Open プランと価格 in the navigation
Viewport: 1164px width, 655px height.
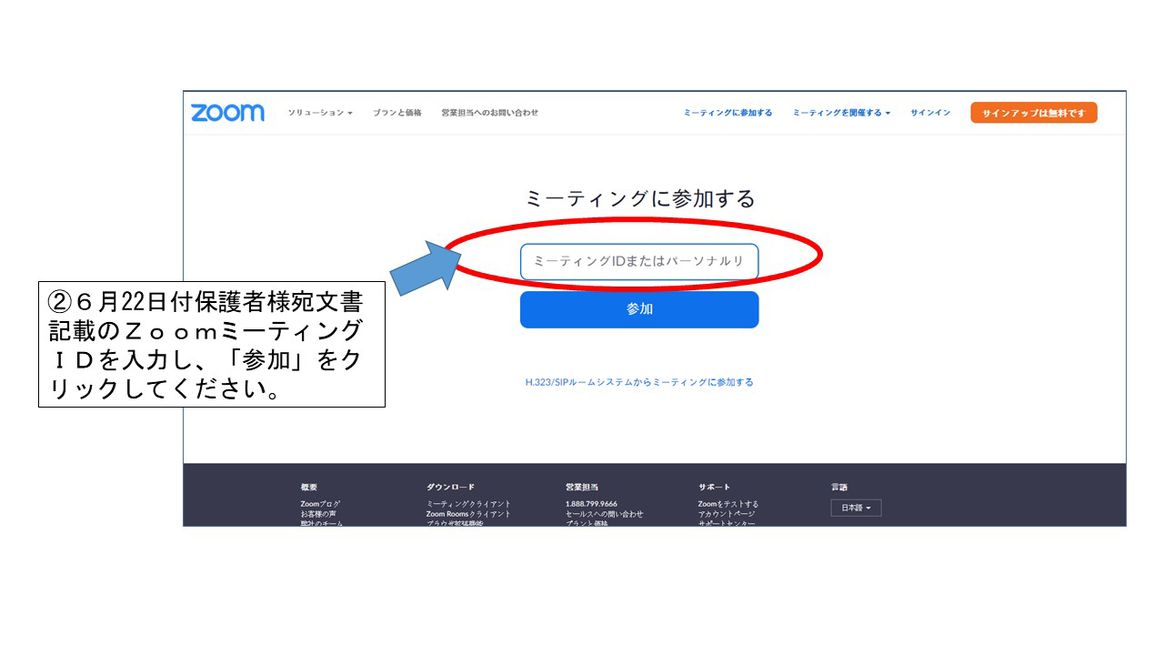(397, 113)
